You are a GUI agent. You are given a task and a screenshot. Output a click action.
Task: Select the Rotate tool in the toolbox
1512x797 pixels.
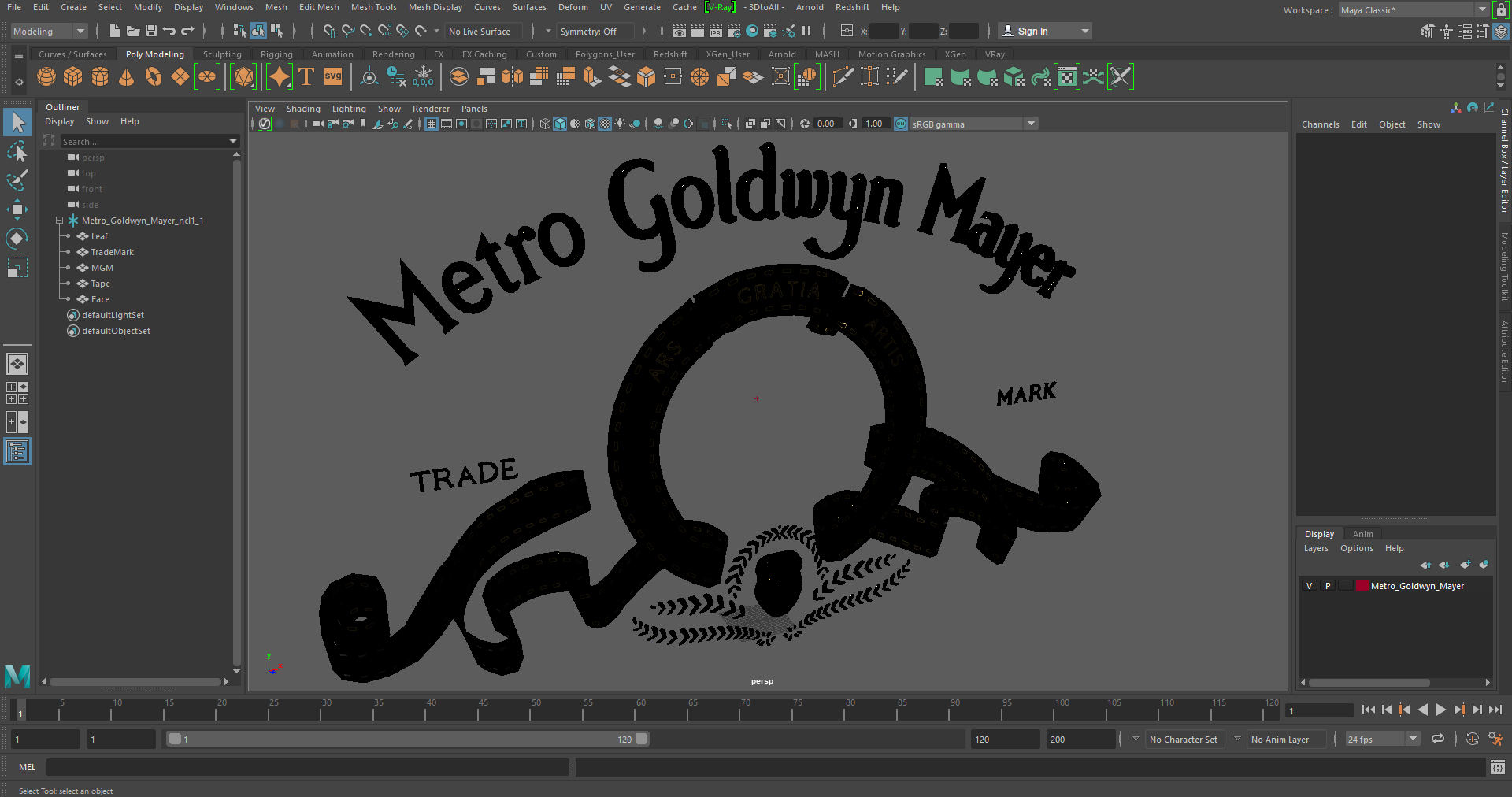click(x=17, y=239)
